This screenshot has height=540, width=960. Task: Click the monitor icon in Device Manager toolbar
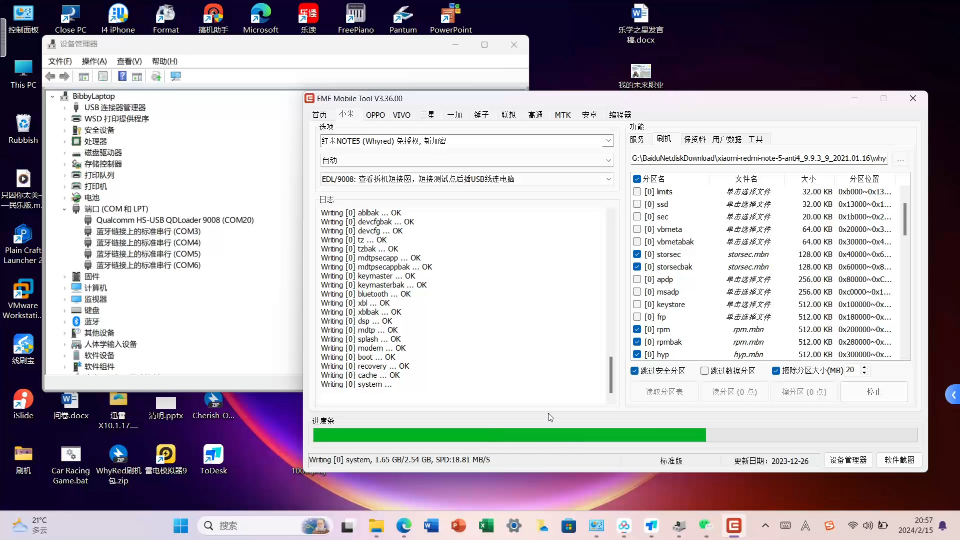pos(176,76)
